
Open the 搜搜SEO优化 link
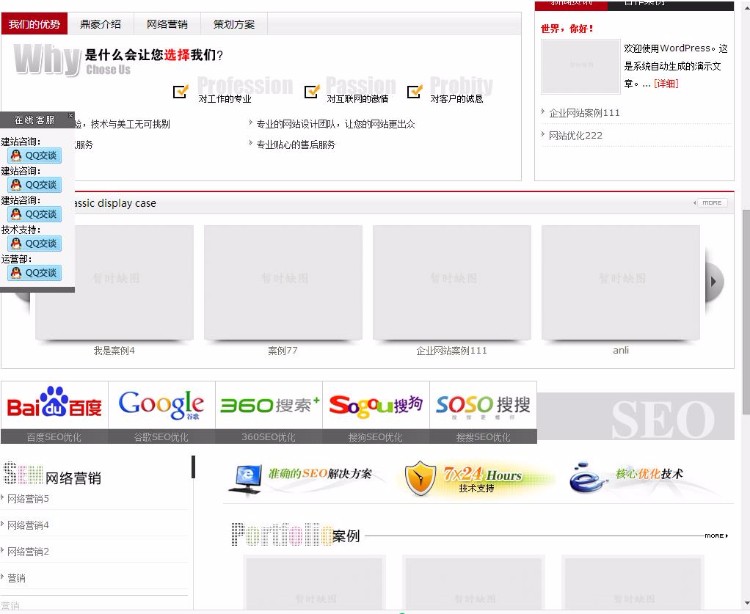point(483,437)
